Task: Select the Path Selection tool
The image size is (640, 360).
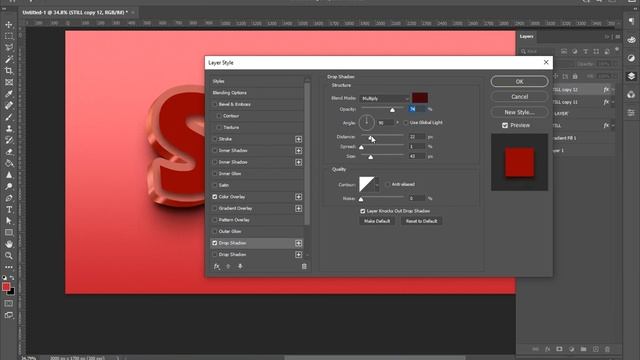Action: click(x=9, y=221)
